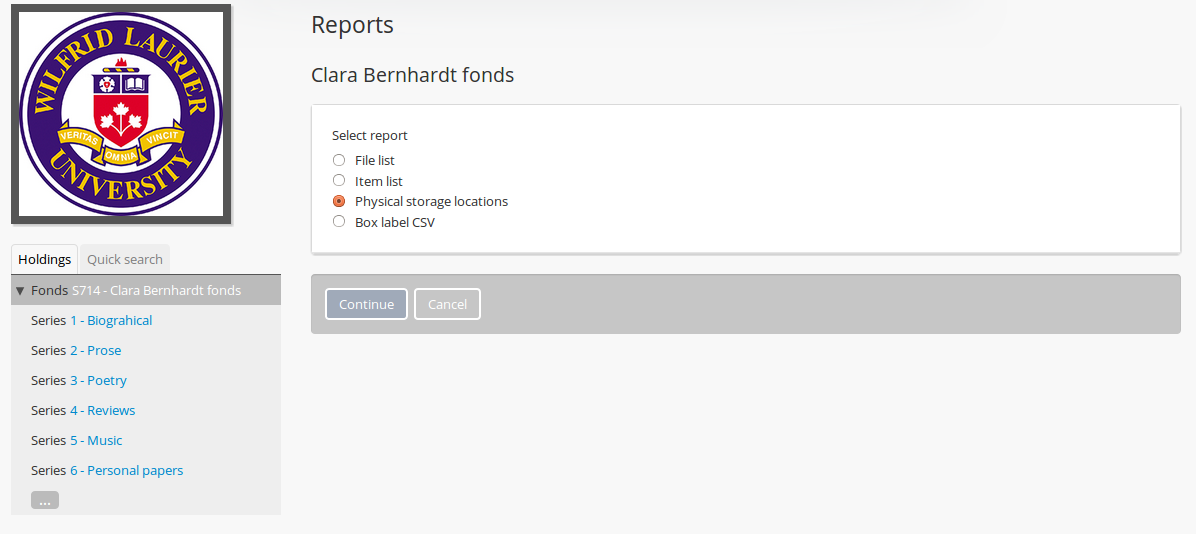Screen dimensions: 1196x534
Task: Select S714 - Clara Bernhardt fonds entry
Action: (x=156, y=291)
